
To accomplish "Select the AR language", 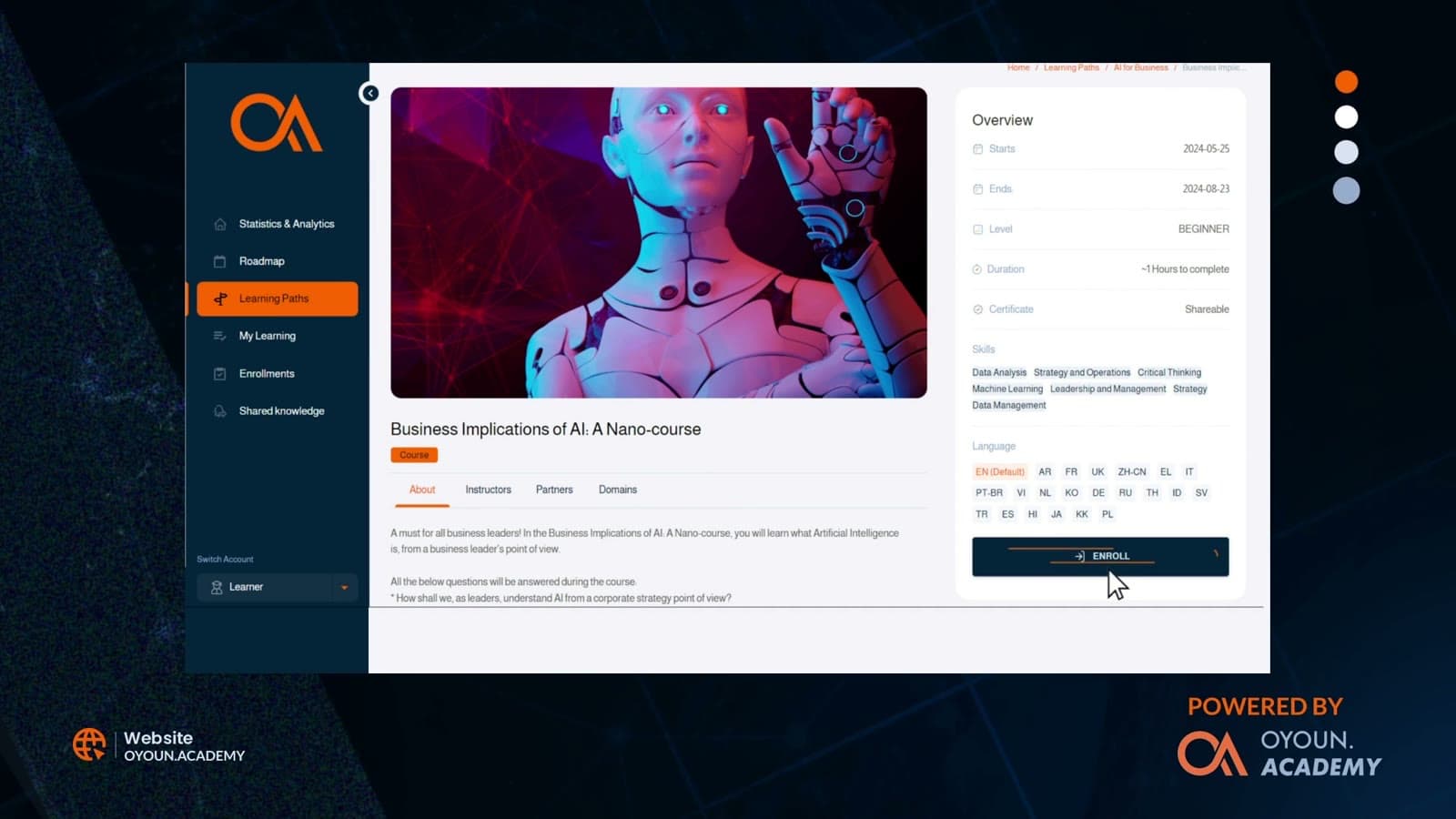I will tap(1045, 471).
